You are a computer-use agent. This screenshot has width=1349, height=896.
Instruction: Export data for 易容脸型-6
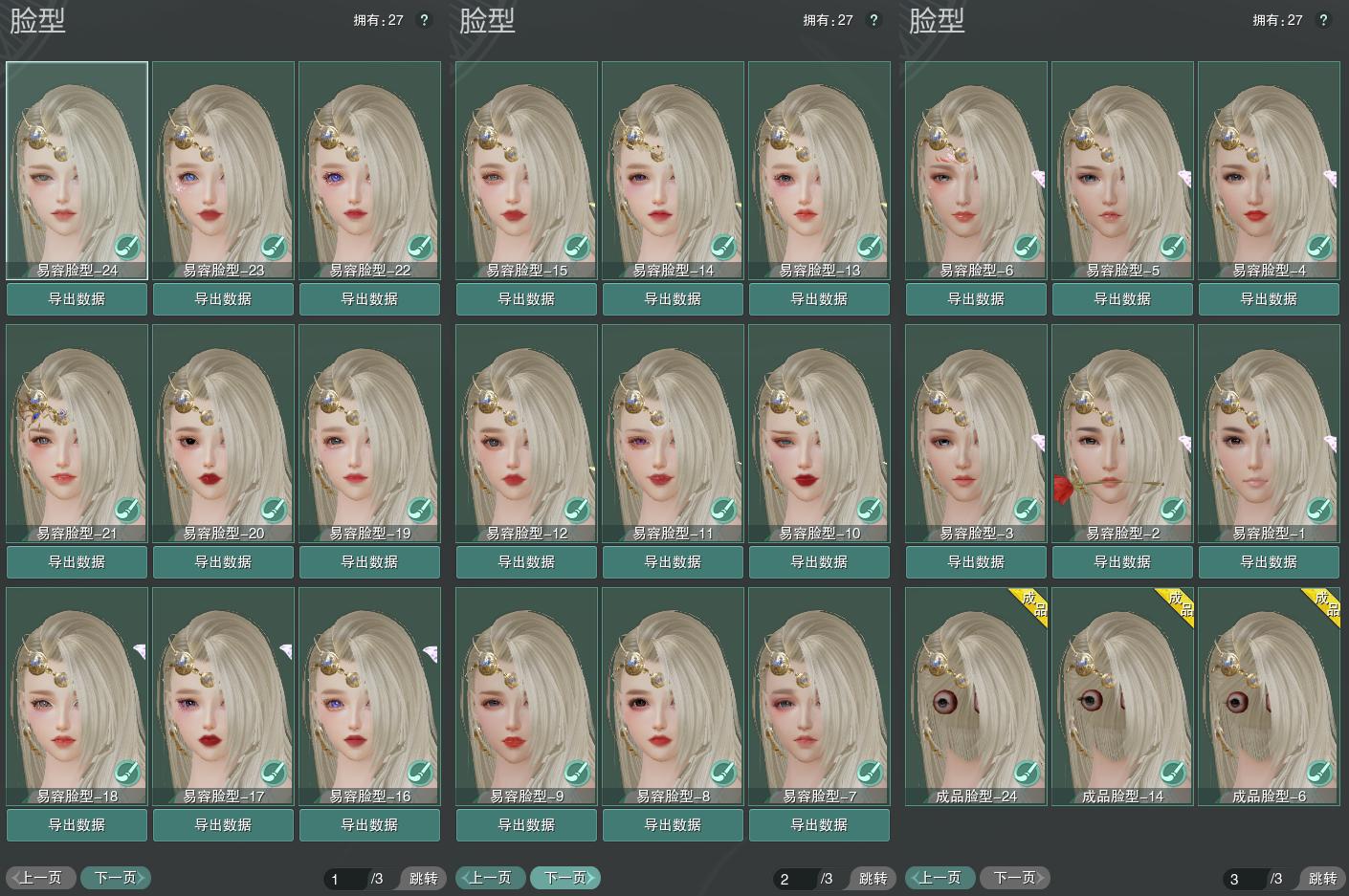(x=976, y=299)
